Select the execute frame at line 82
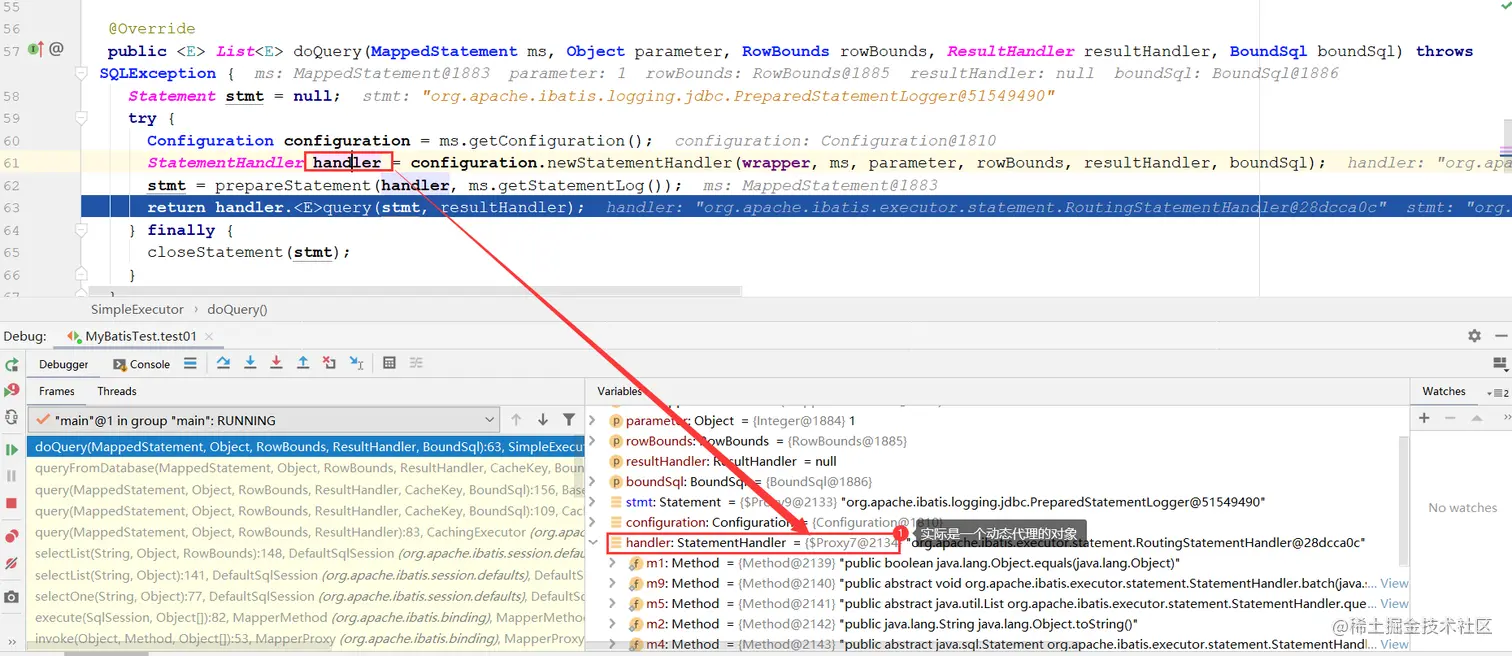Viewport: 1512px width, 656px height. [305, 617]
